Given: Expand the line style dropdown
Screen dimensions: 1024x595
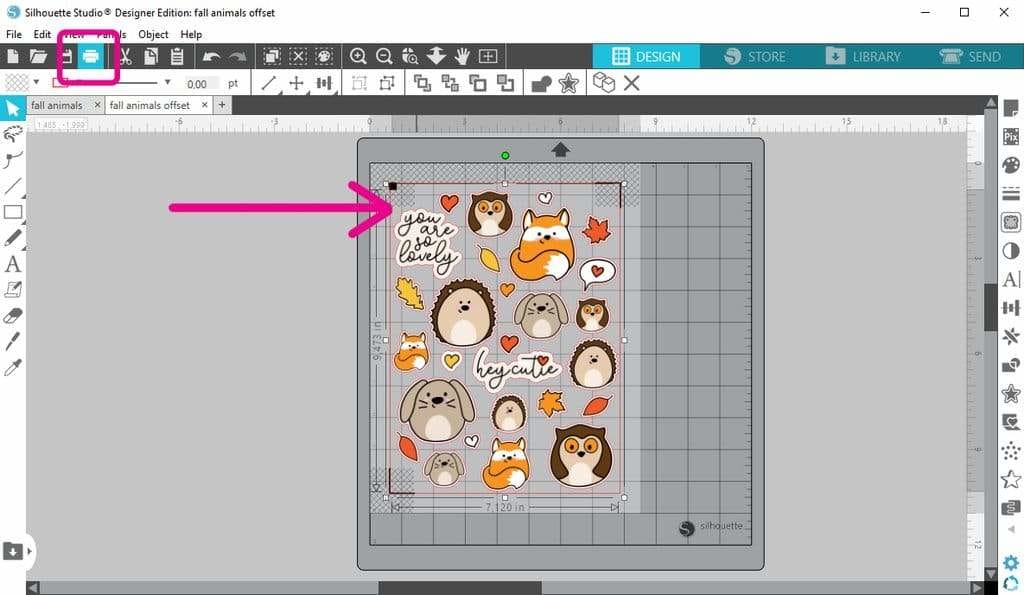Looking at the screenshot, I should pos(167,83).
